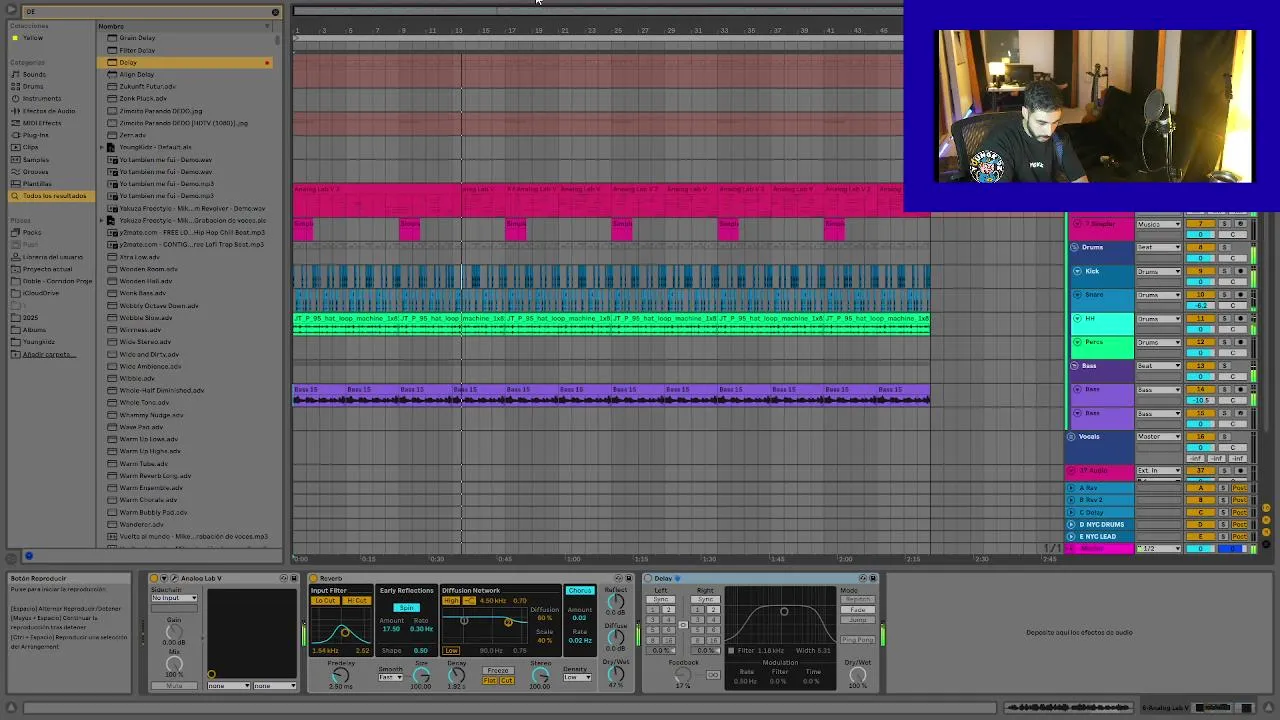Fold the Bass group track
Viewport: 1280px width, 720px height.
[x=1075, y=366]
